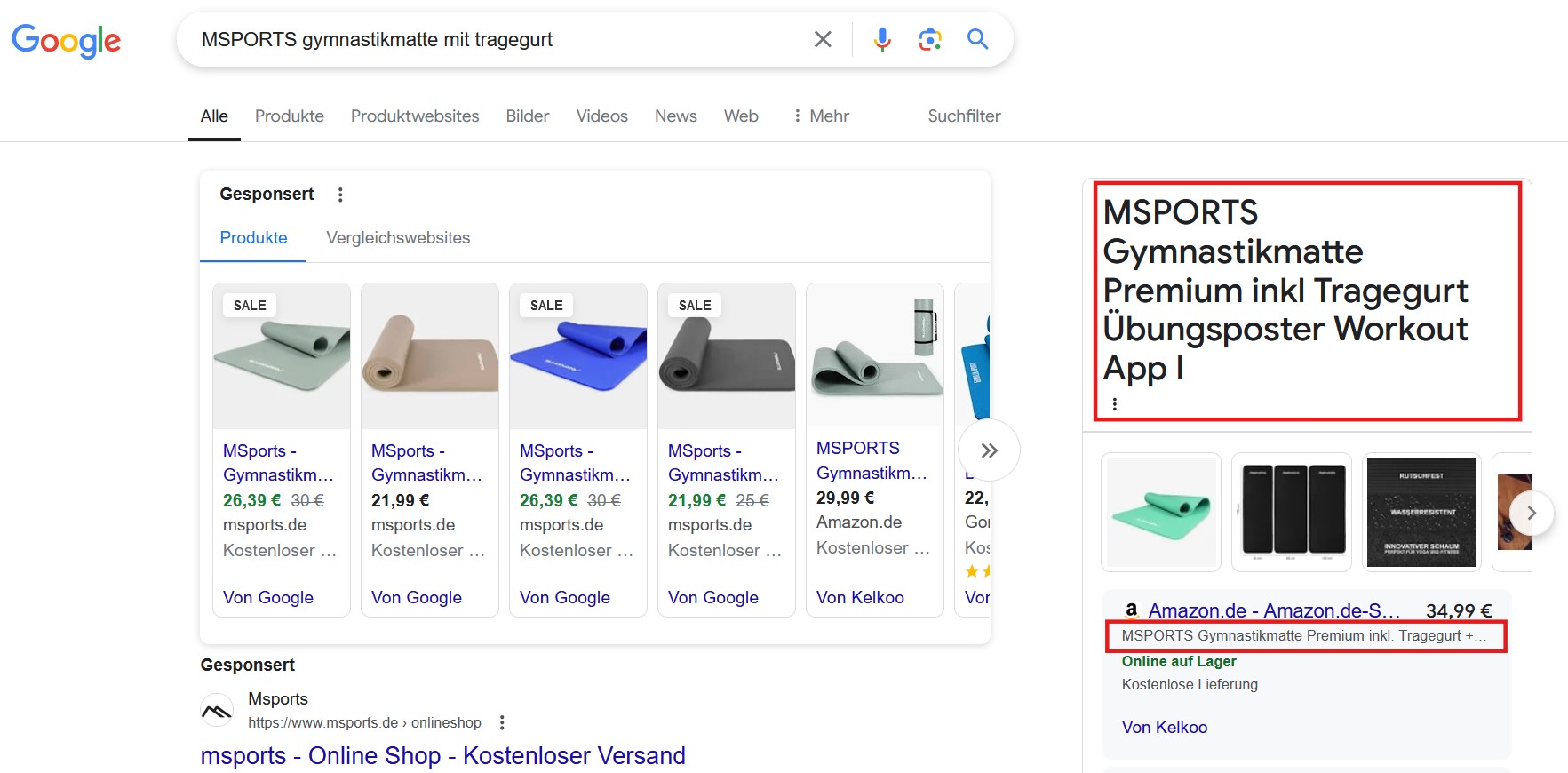1568x773 pixels.
Task: Click Von Google under the first green mat
Action: [x=268, y=598]
